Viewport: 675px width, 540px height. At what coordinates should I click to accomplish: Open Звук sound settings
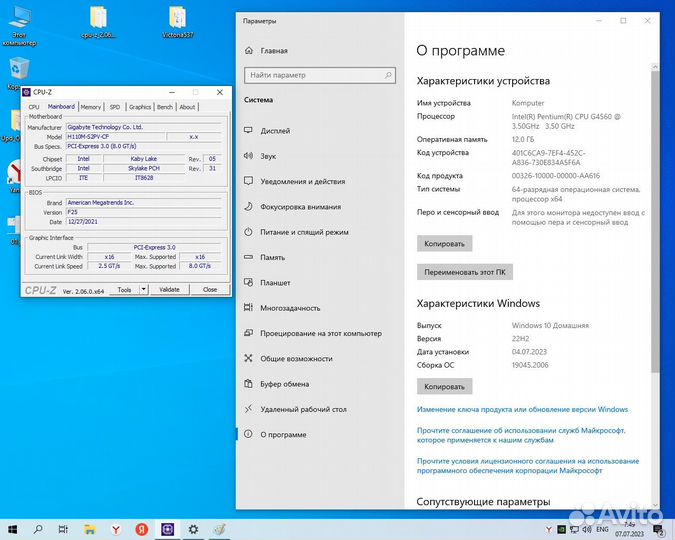(x=260, y=156)
